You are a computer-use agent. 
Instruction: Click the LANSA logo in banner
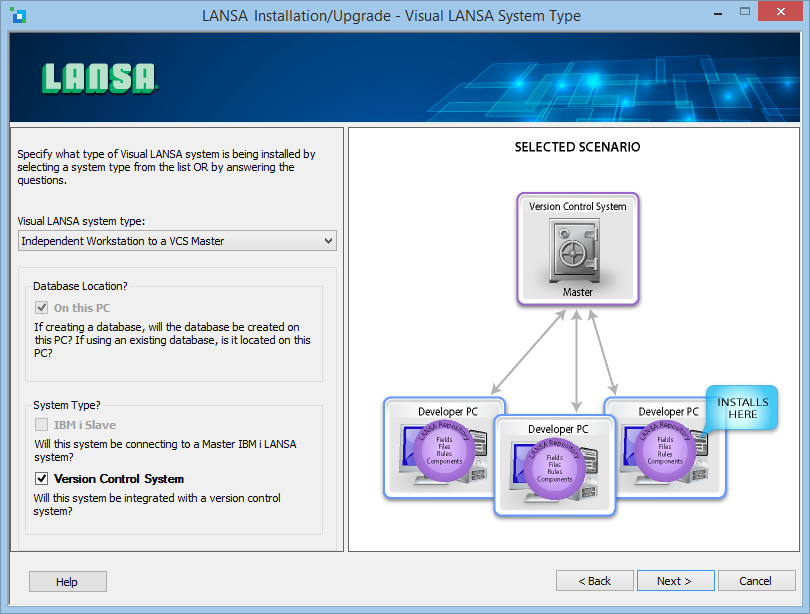99,78
